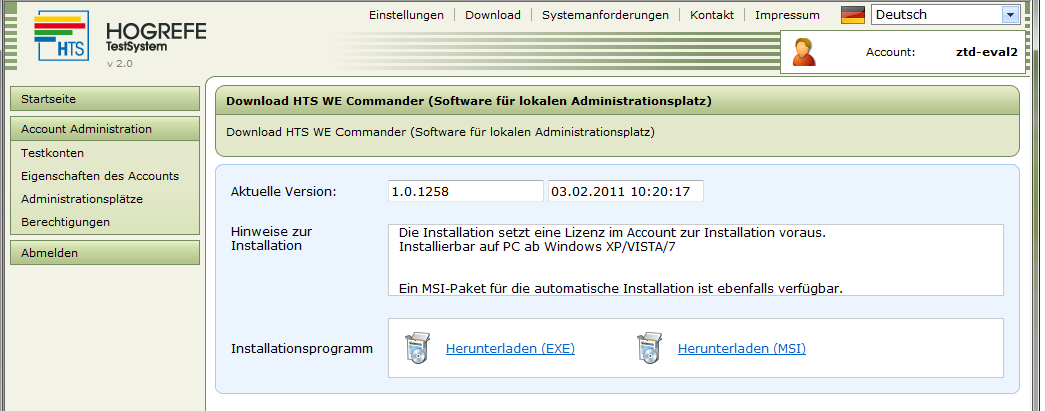Image resolution: width=1045 pixels, height=411 pixels.
Task: Select Account Administration in the sidebar
Action: click(104, 129)
